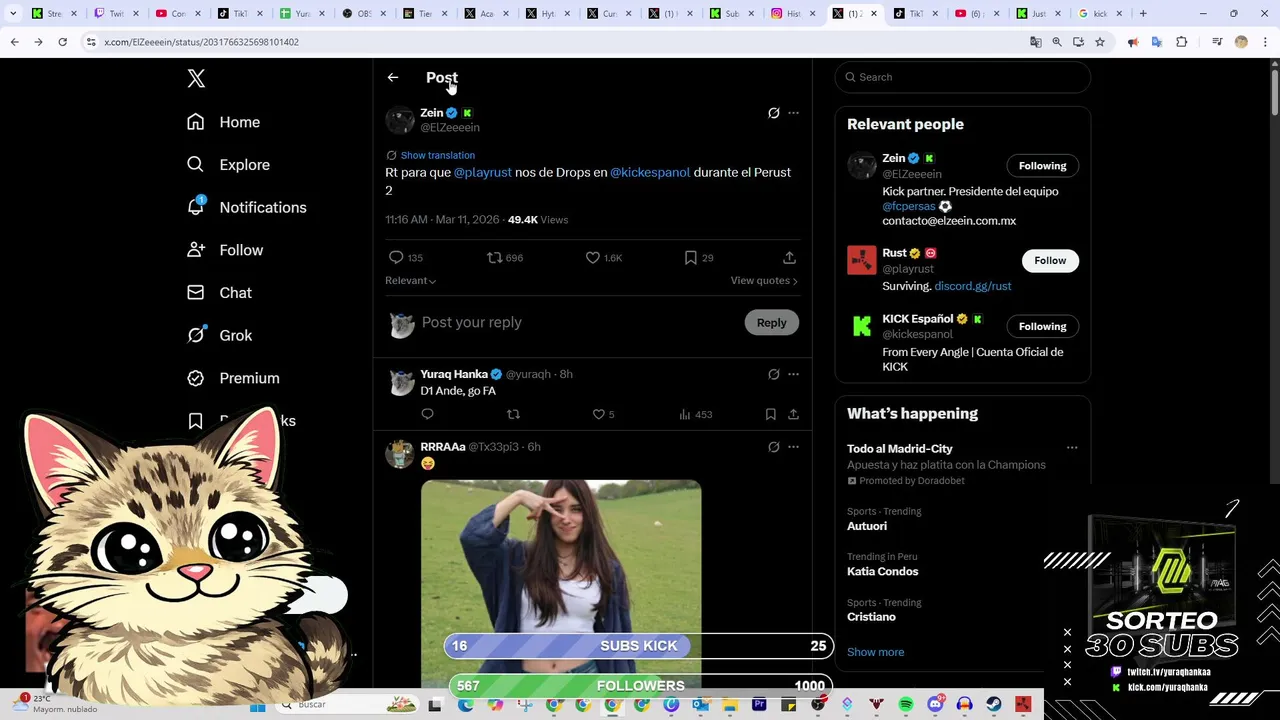Open Grok from the sidebar
Image resolution: width=1280 pixels, height=720 pixels.
[x=219, y=336]
